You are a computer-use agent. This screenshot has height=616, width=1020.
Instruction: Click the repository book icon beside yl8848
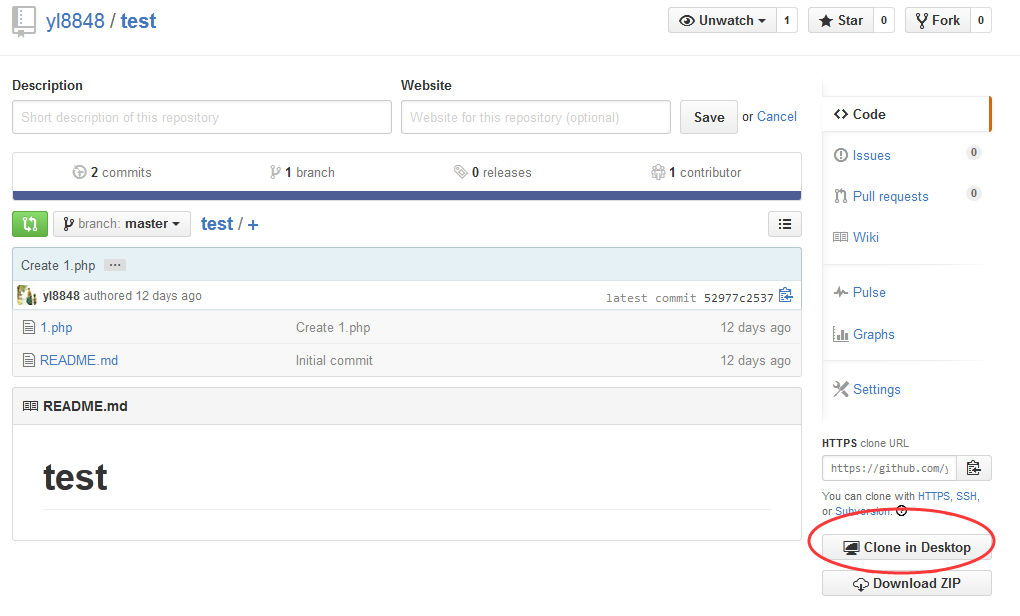point(23,21)
